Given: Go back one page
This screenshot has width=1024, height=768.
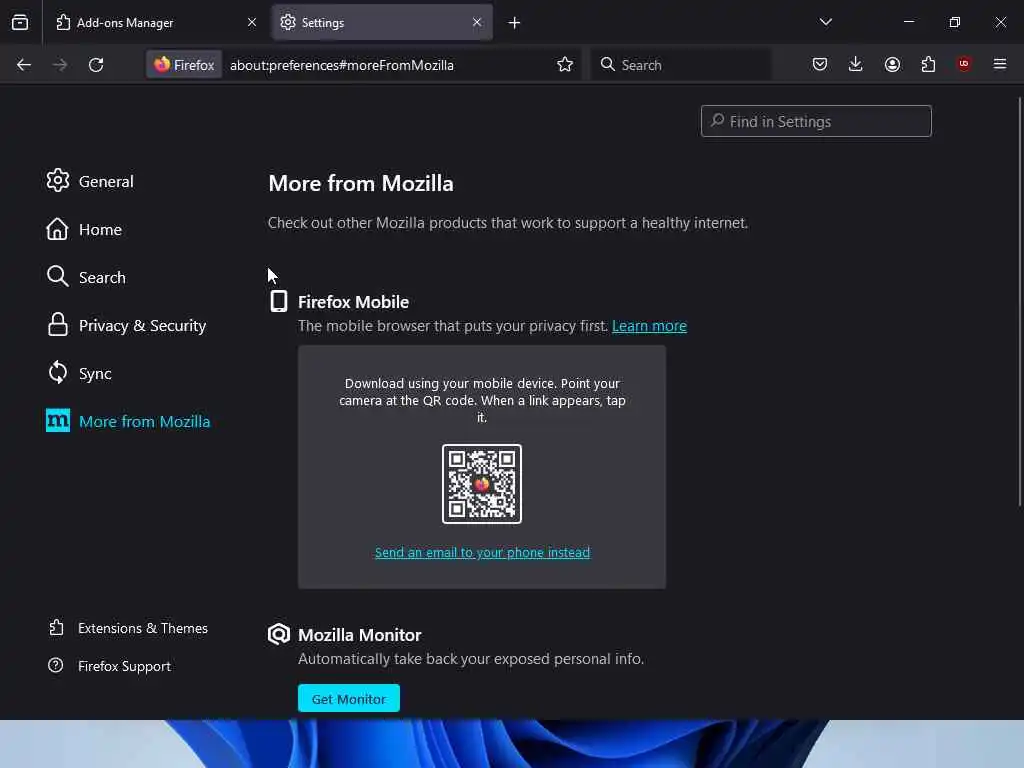Looking at the screenshot, I should [x=24, y=65].
